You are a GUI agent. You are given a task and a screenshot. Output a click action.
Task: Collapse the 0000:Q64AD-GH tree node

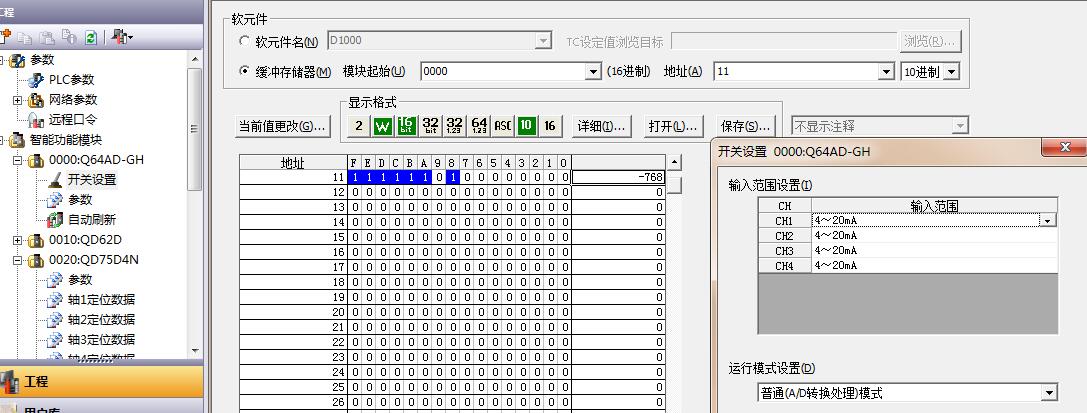pos(17,160)
